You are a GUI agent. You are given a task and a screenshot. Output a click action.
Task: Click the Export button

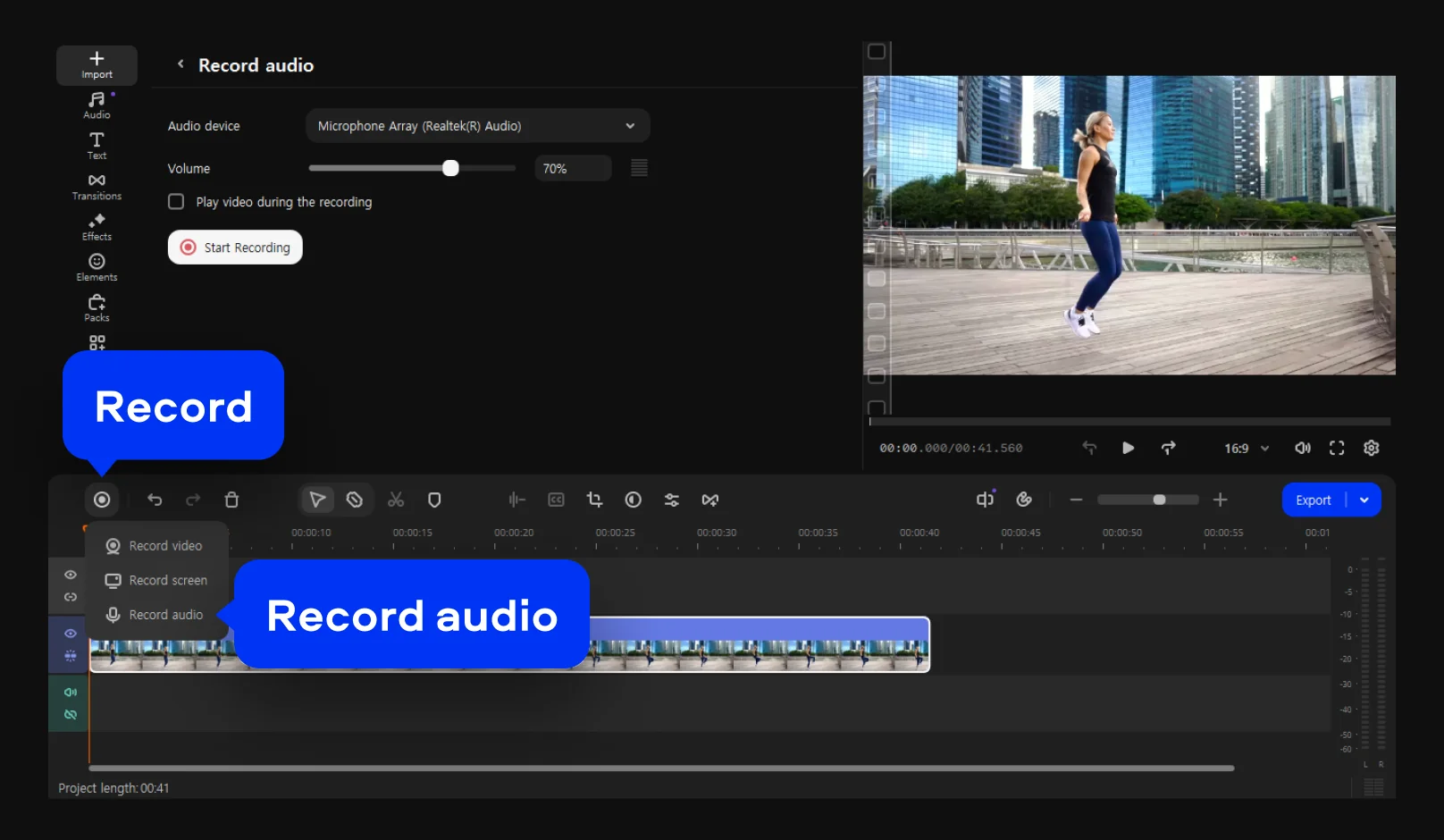pyautogui.click(x=1313, y=500)
